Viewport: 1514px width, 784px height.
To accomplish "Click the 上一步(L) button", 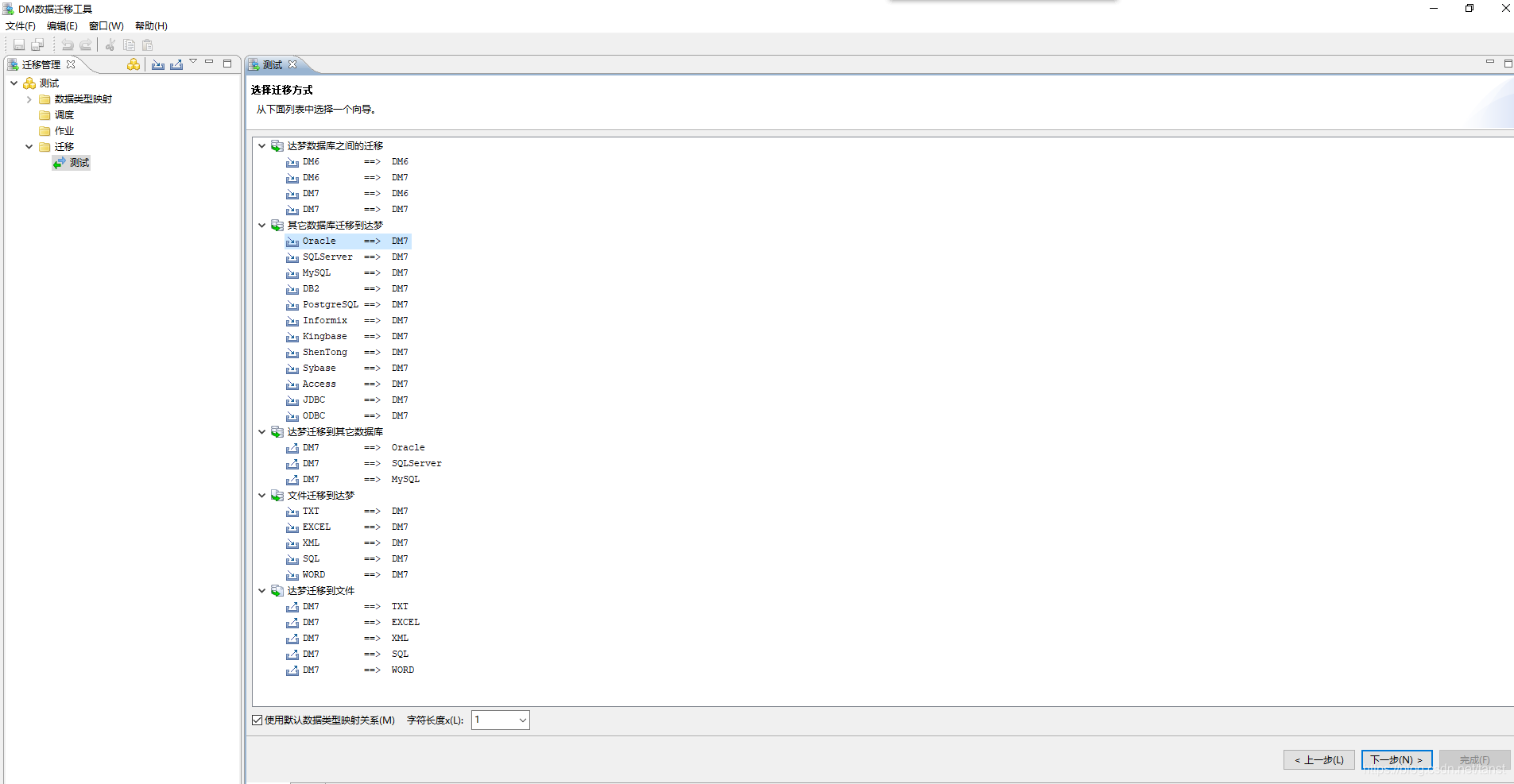I will [x=1319, y=760].
